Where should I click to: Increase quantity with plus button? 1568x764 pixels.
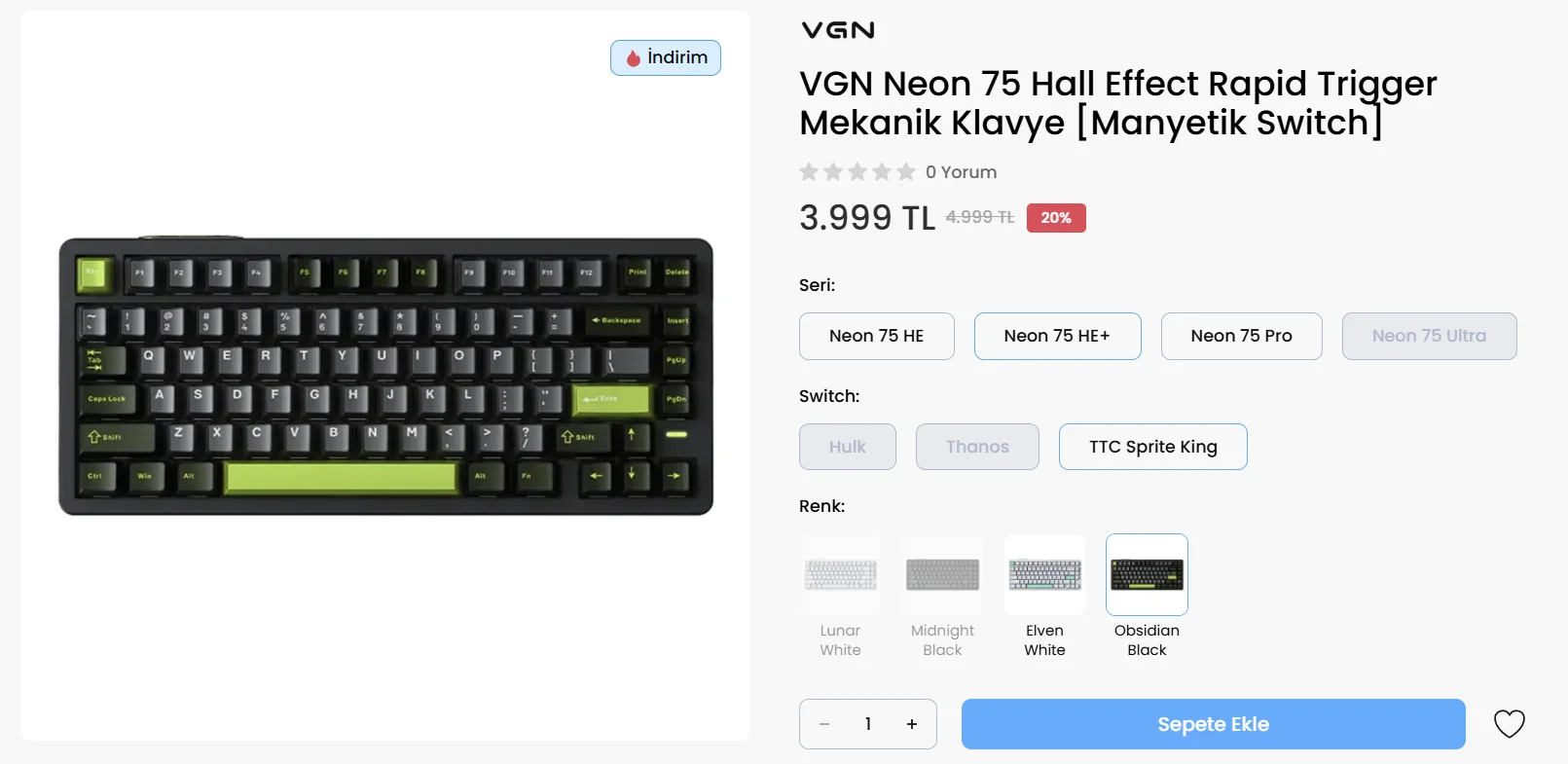click(x=912, y=724)
